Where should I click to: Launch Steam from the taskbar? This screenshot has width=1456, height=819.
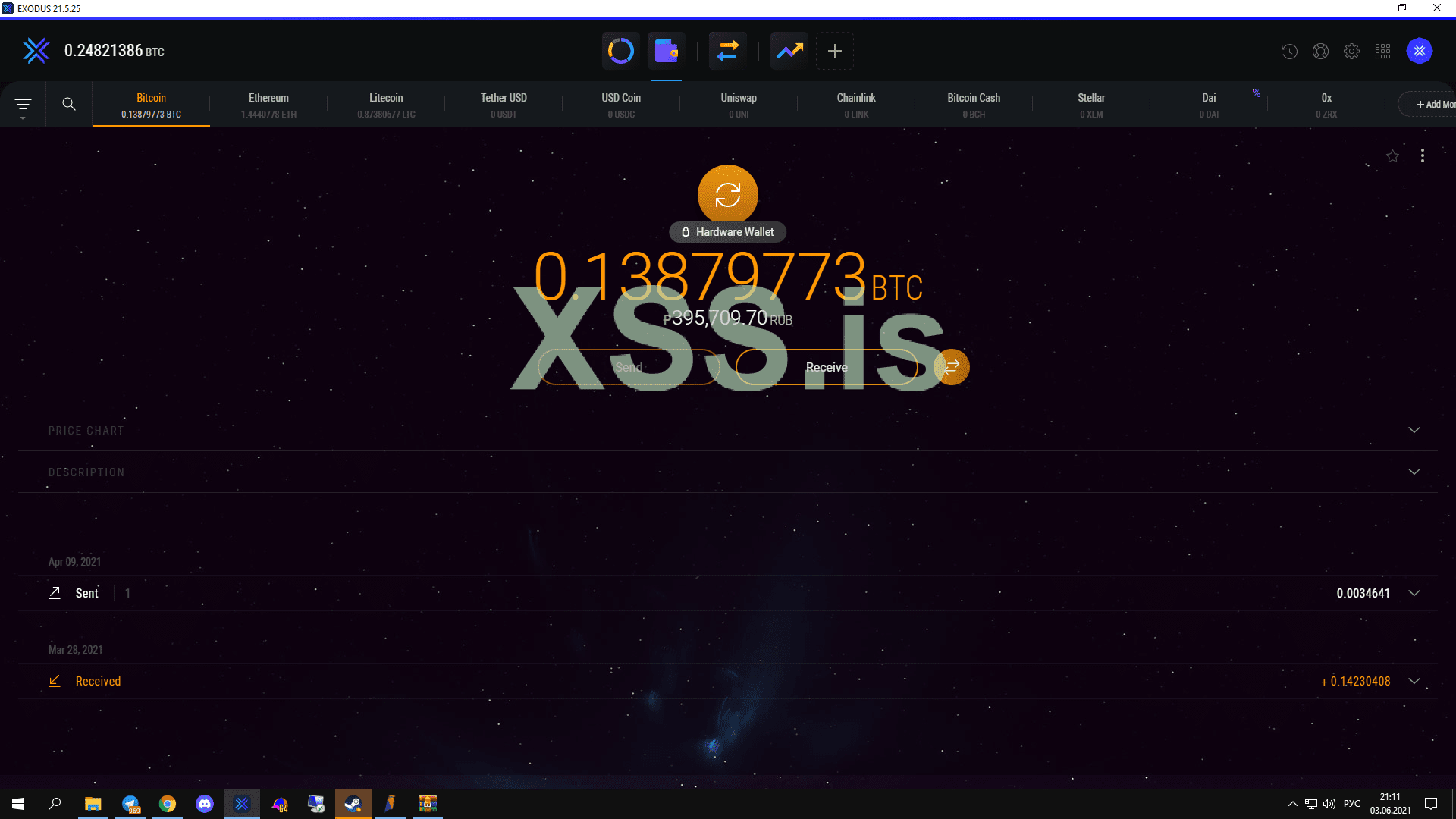click(x=353, y=804)
